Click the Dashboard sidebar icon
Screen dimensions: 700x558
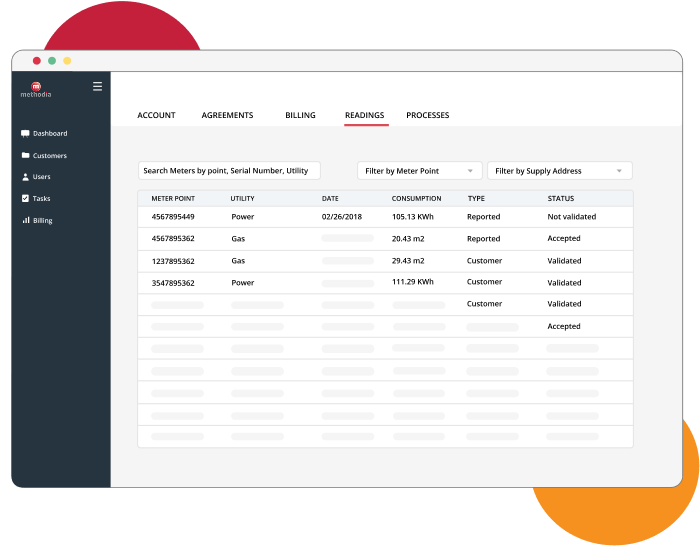[x=25, y=133]
